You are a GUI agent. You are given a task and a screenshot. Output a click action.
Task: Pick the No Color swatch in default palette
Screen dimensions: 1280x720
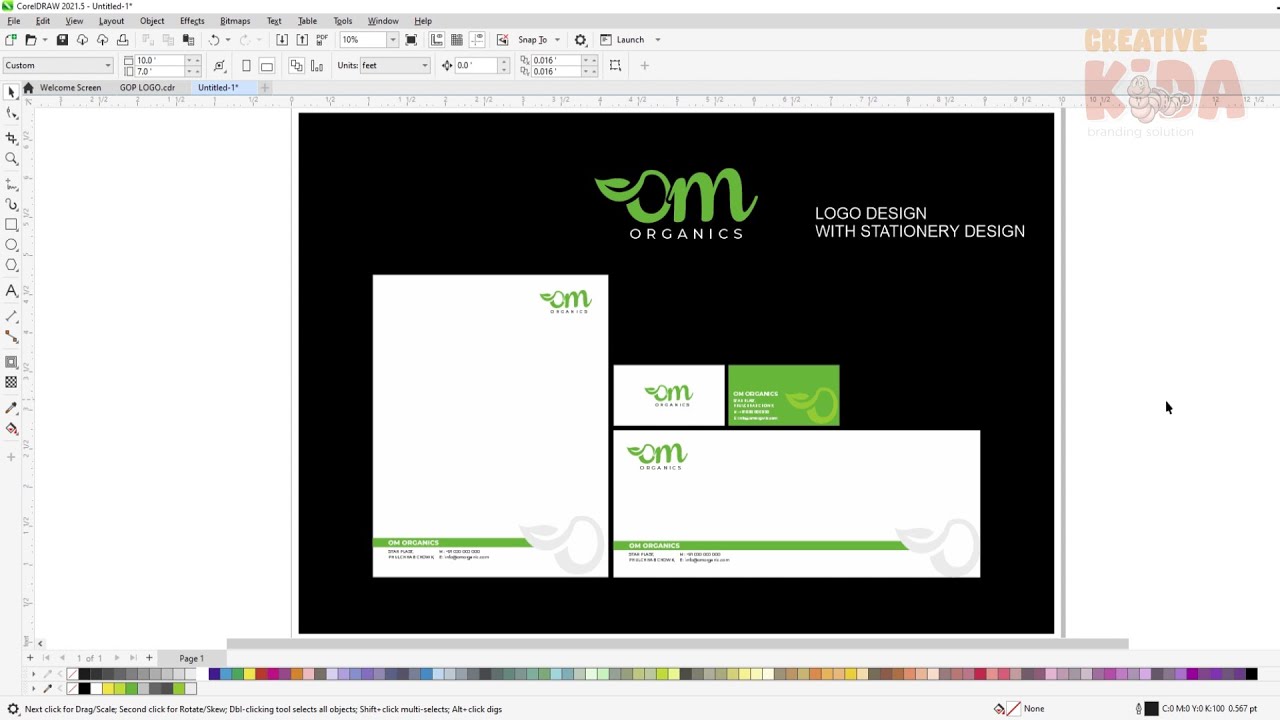72,674
